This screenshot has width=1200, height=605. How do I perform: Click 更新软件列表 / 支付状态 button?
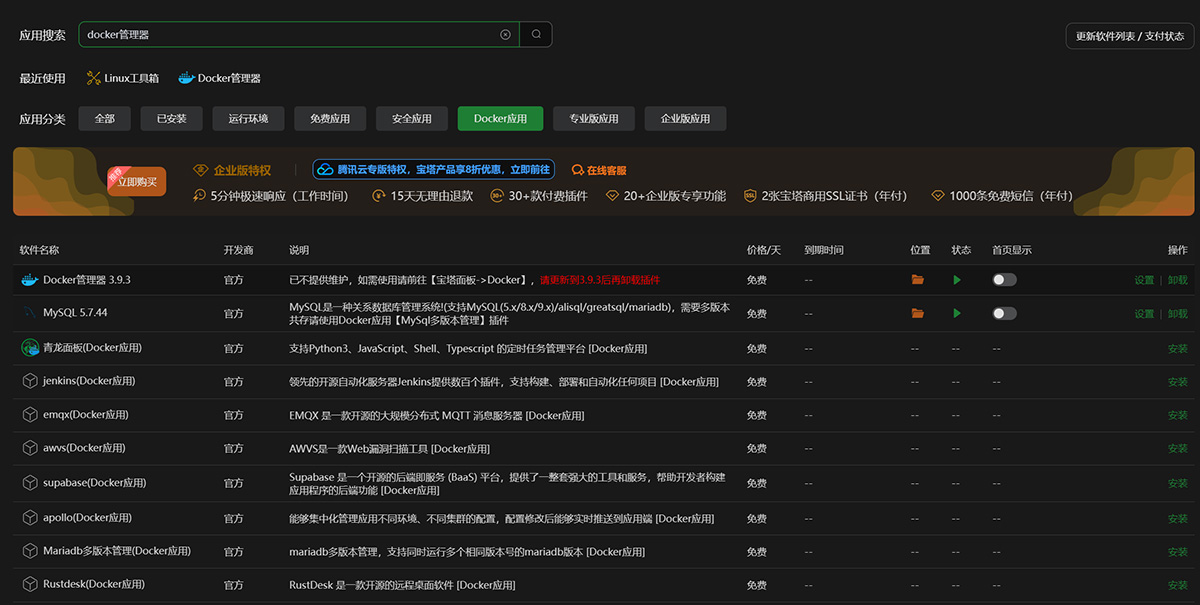tap(1129, 36)
